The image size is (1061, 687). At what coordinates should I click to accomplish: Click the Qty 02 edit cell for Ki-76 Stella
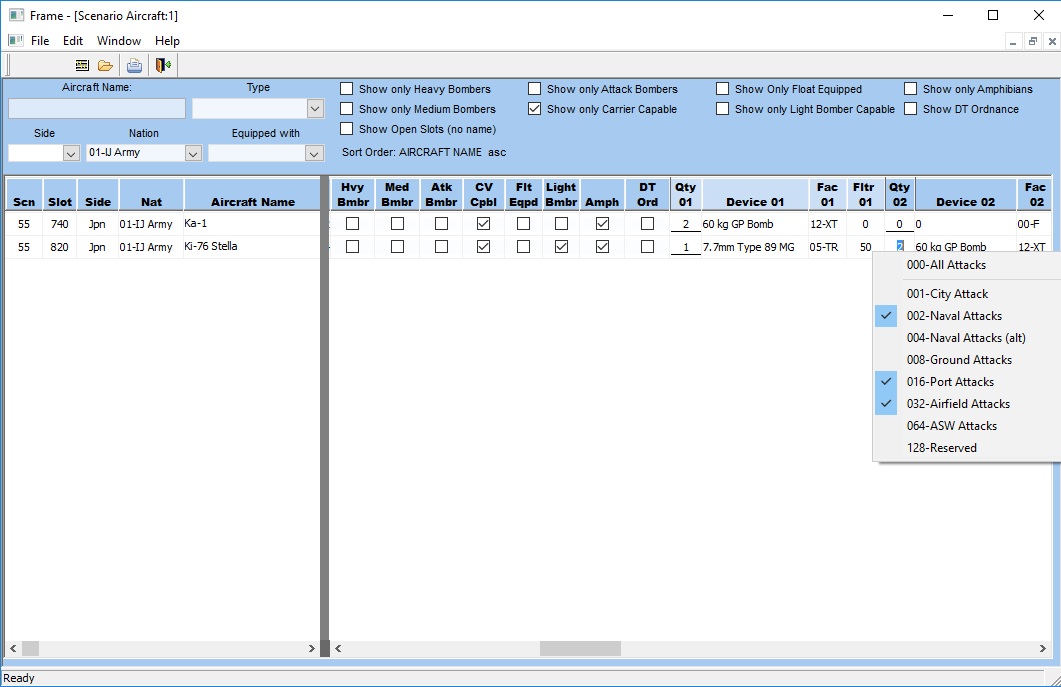click(899, 246)
